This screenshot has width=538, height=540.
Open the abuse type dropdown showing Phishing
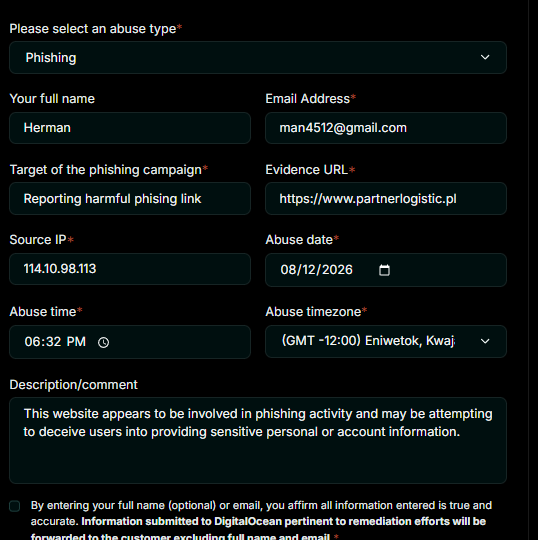tap(258, 58)
